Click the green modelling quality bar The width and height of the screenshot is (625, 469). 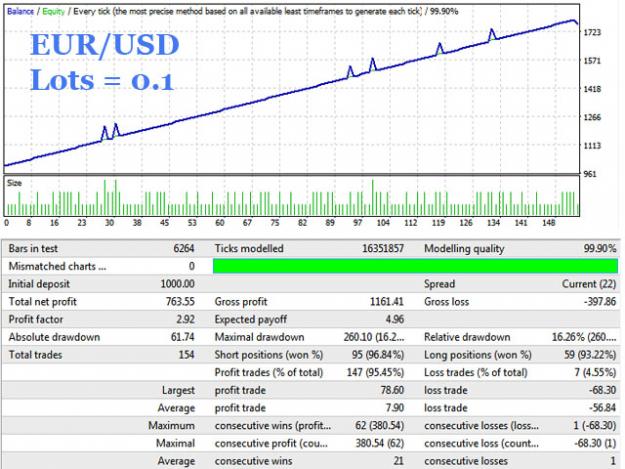pos(415,266)
